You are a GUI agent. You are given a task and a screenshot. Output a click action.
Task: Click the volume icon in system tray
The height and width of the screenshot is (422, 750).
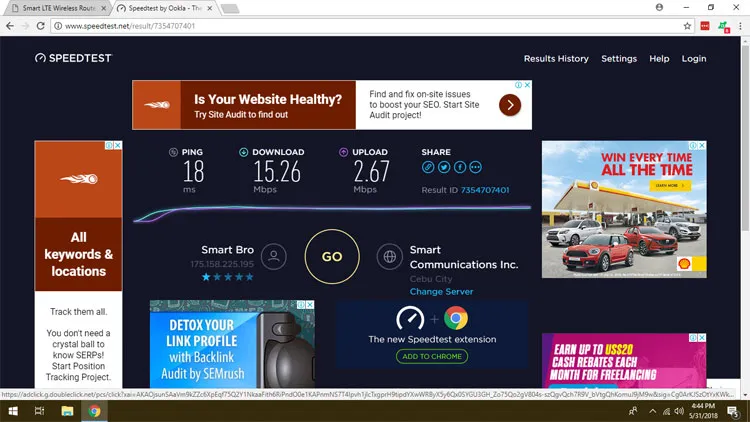[x=679, y=411]
